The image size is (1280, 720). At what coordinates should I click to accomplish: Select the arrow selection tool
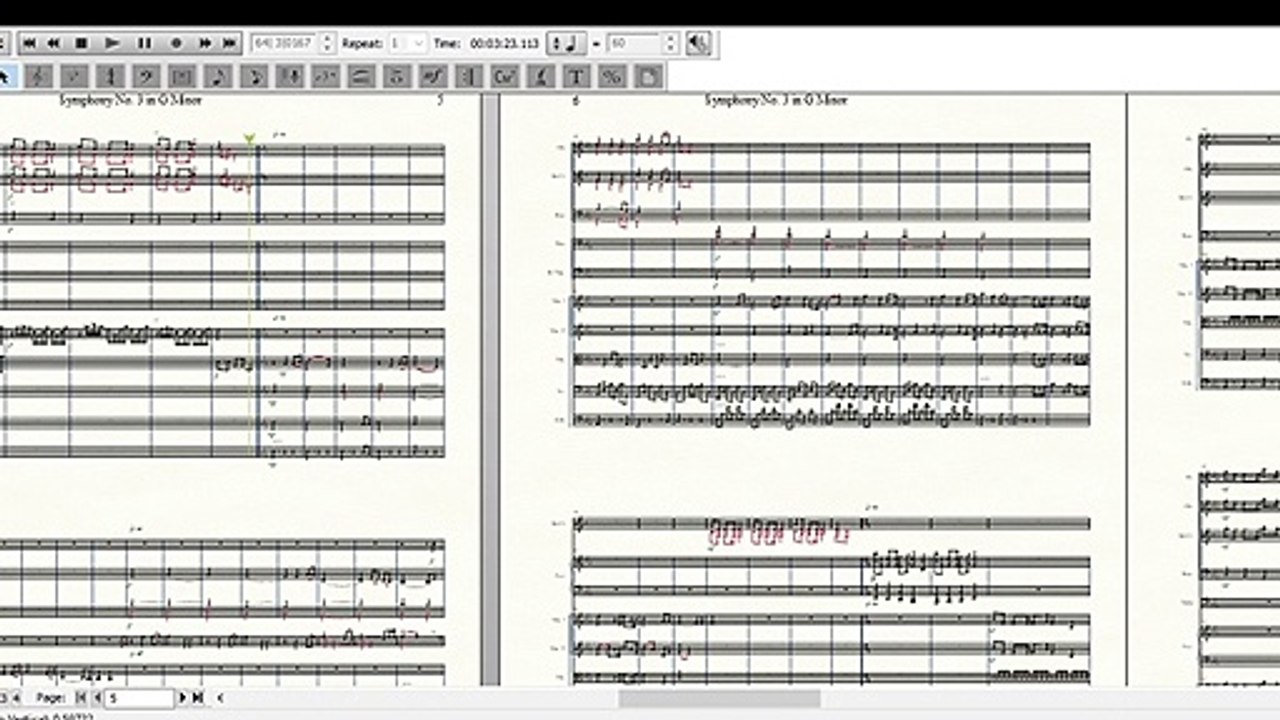pos(5,76)
